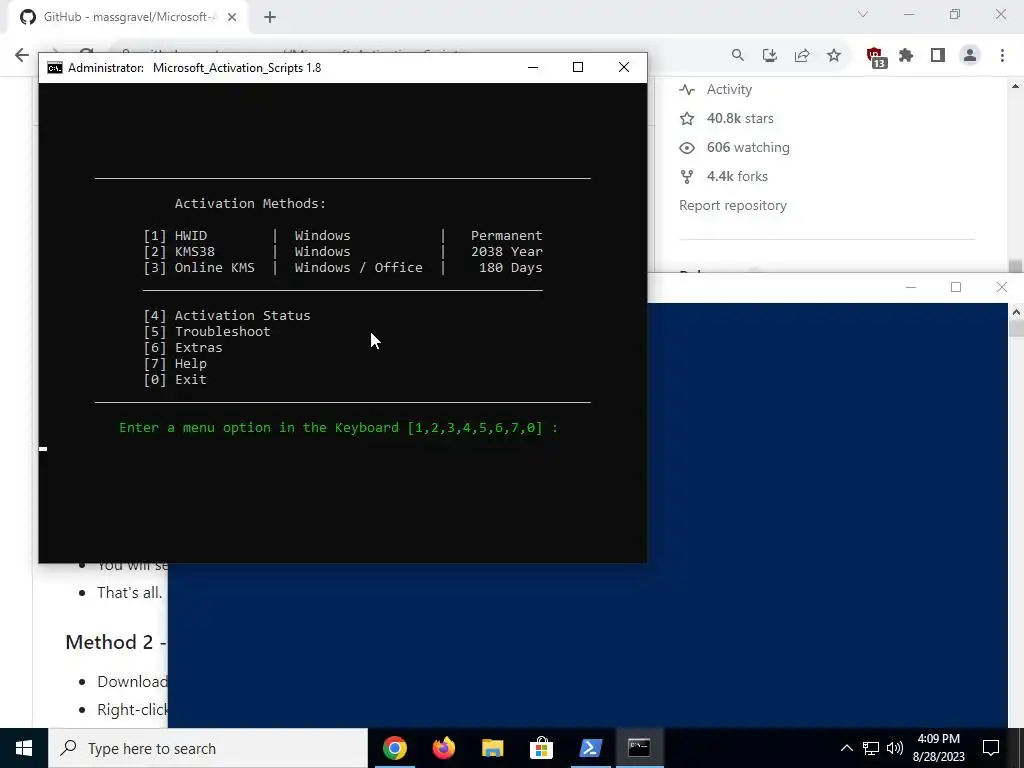1024x768 pixels.
Task: Click PowerShell window scrollbar up arrow
Action: click(x=1016, y=312)
